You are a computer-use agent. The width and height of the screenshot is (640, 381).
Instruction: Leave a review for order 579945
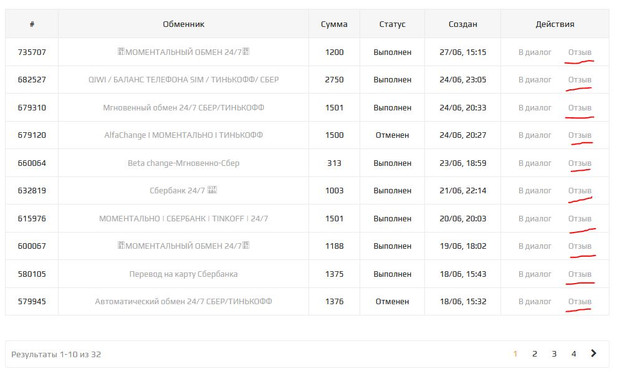pyautogui.click(x=580, y=302)
